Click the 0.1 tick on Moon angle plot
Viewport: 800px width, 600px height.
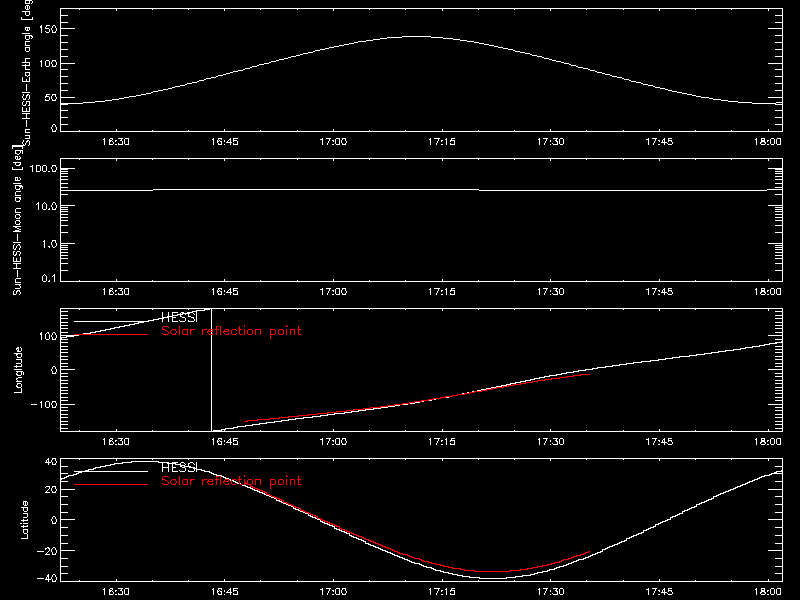click(49, 278)
